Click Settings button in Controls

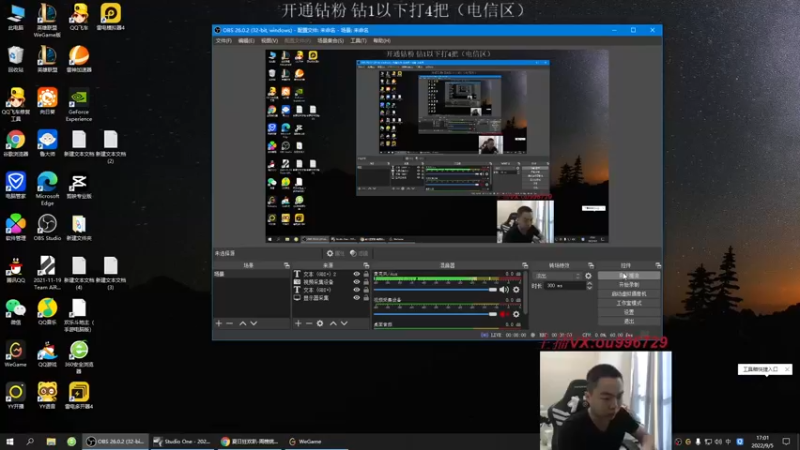pyautogui.click(x=629, y=312)
